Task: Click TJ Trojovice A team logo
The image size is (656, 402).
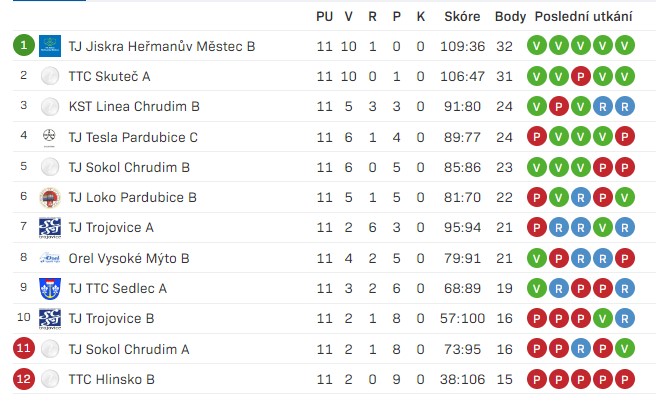Action: click(x=50, y=228)
